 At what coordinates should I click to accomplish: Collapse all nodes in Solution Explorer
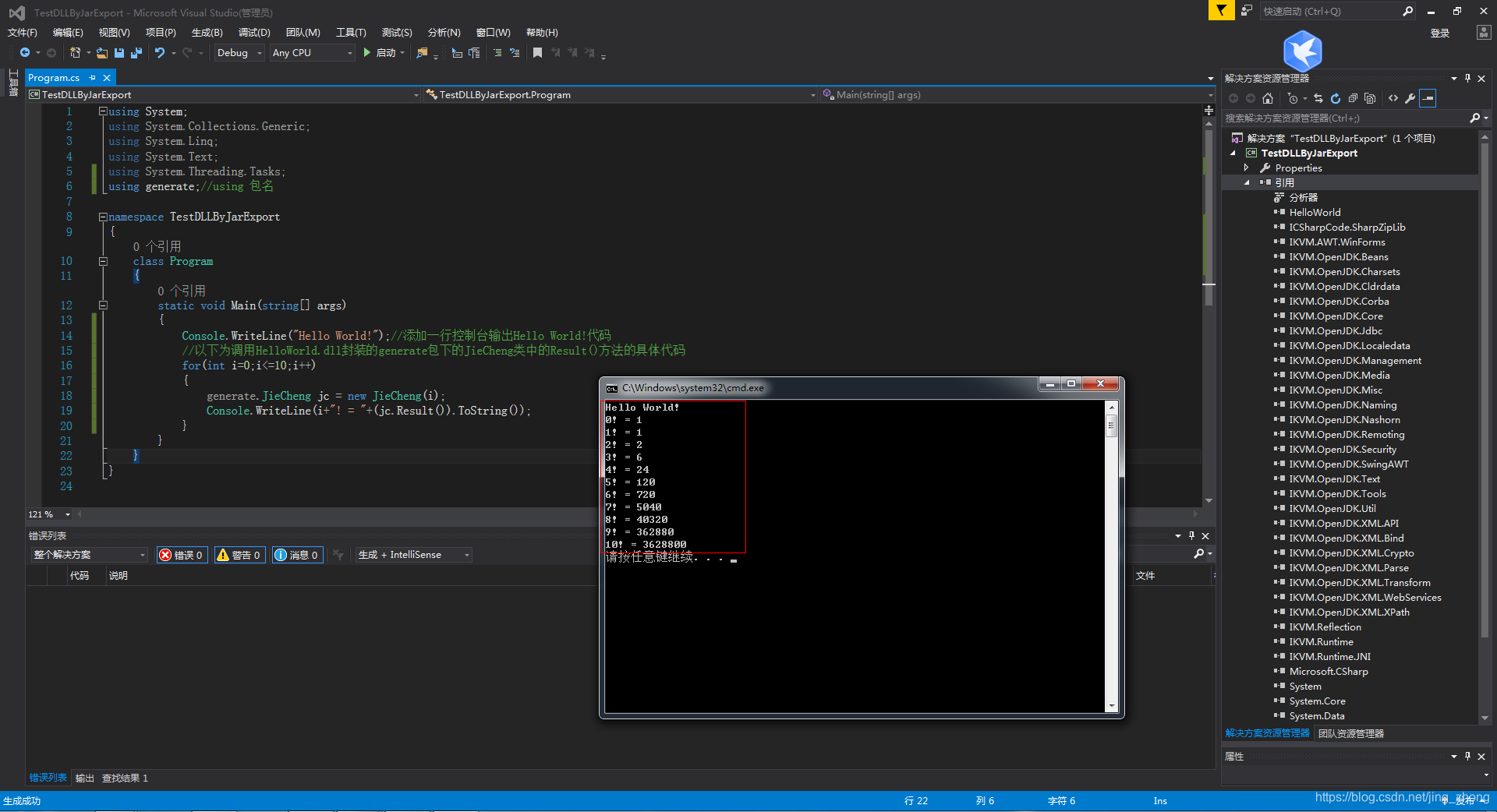(x=1353, y=98)
